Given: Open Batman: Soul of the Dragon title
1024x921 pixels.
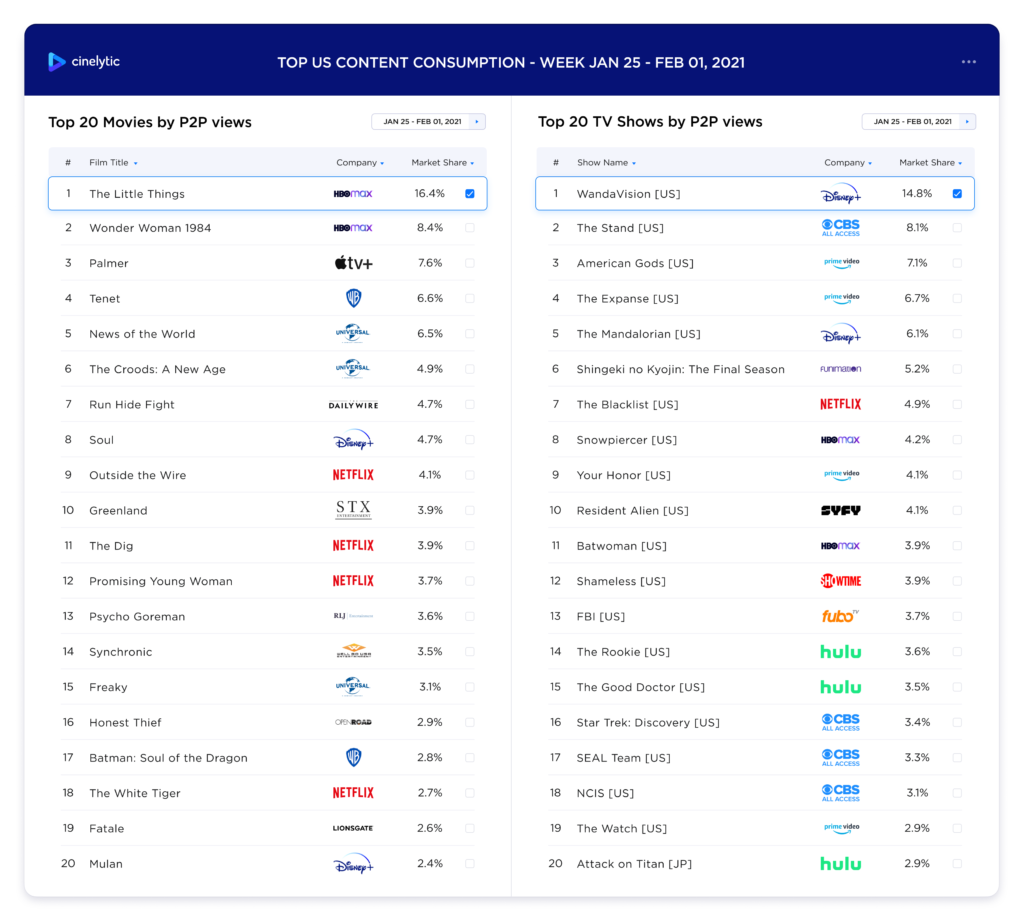Looking at the screenshot, I should click(168, 758).
